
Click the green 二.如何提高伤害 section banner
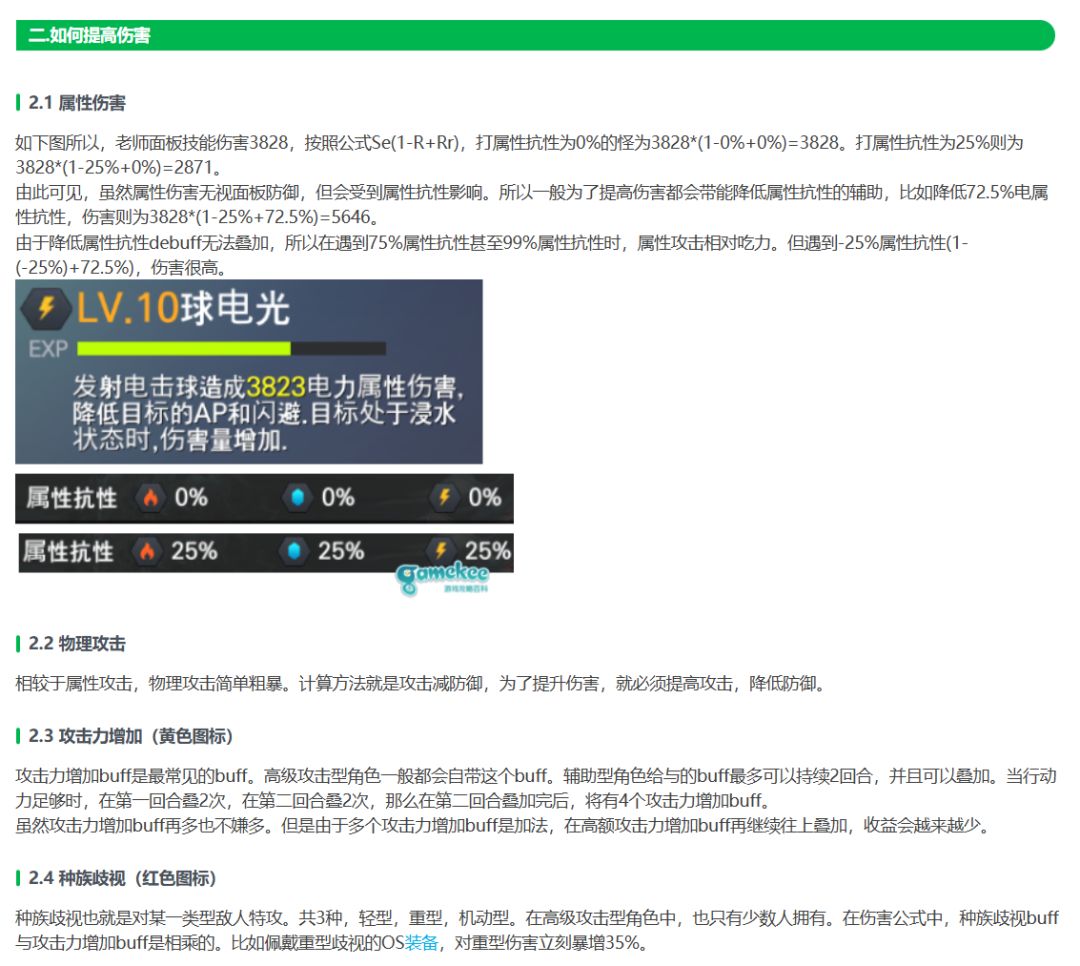(x=535, y=35)
